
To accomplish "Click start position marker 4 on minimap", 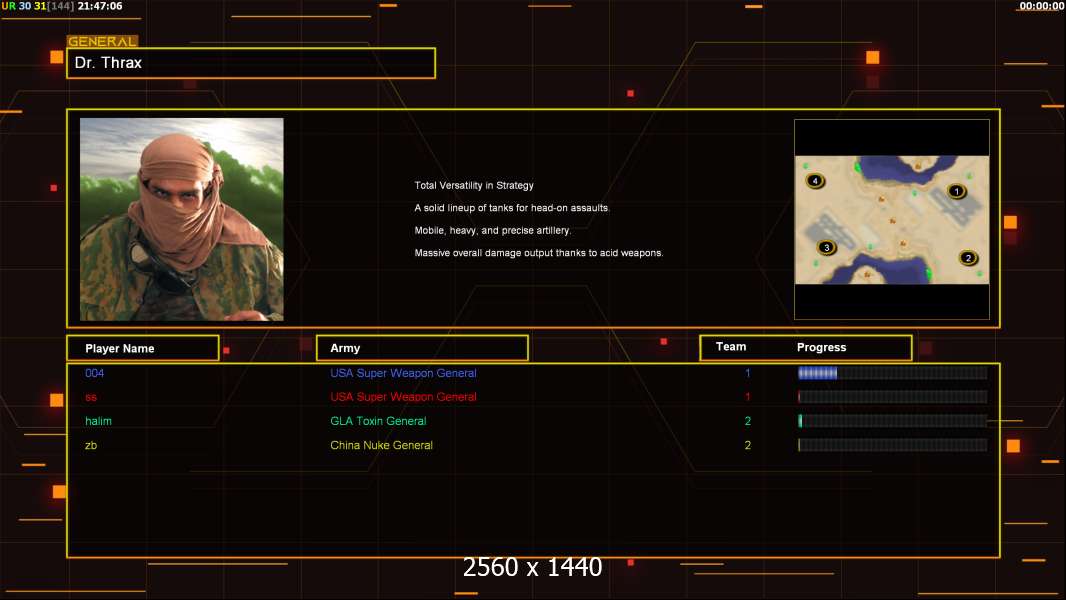I will click(x=815, y=181).
